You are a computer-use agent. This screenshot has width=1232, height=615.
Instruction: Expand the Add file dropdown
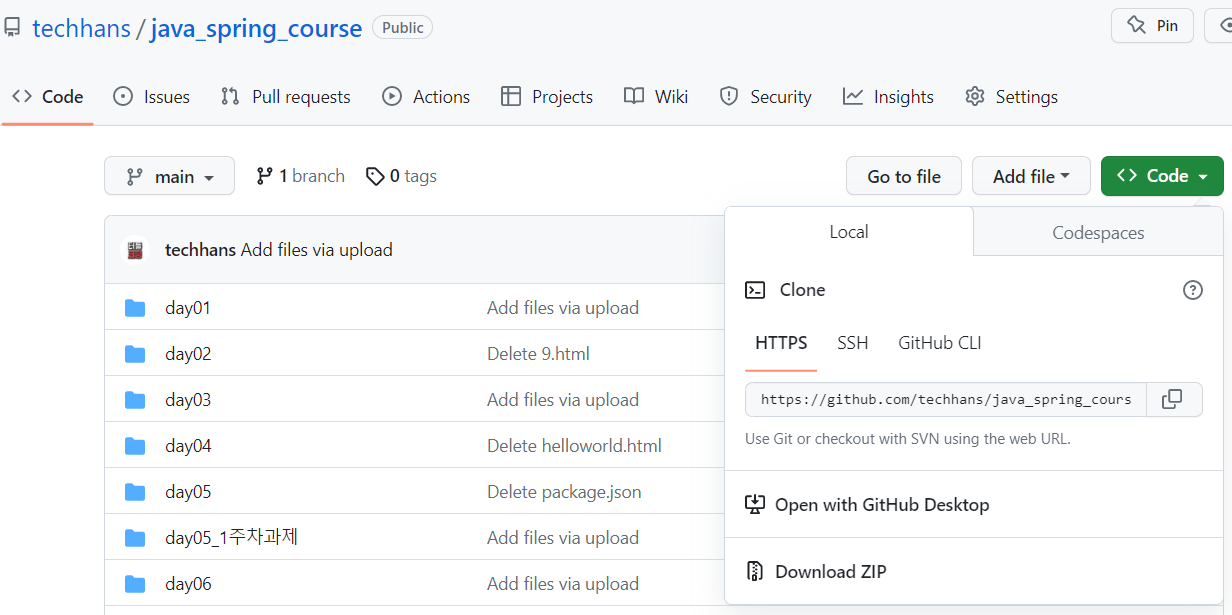point(1032,176)
